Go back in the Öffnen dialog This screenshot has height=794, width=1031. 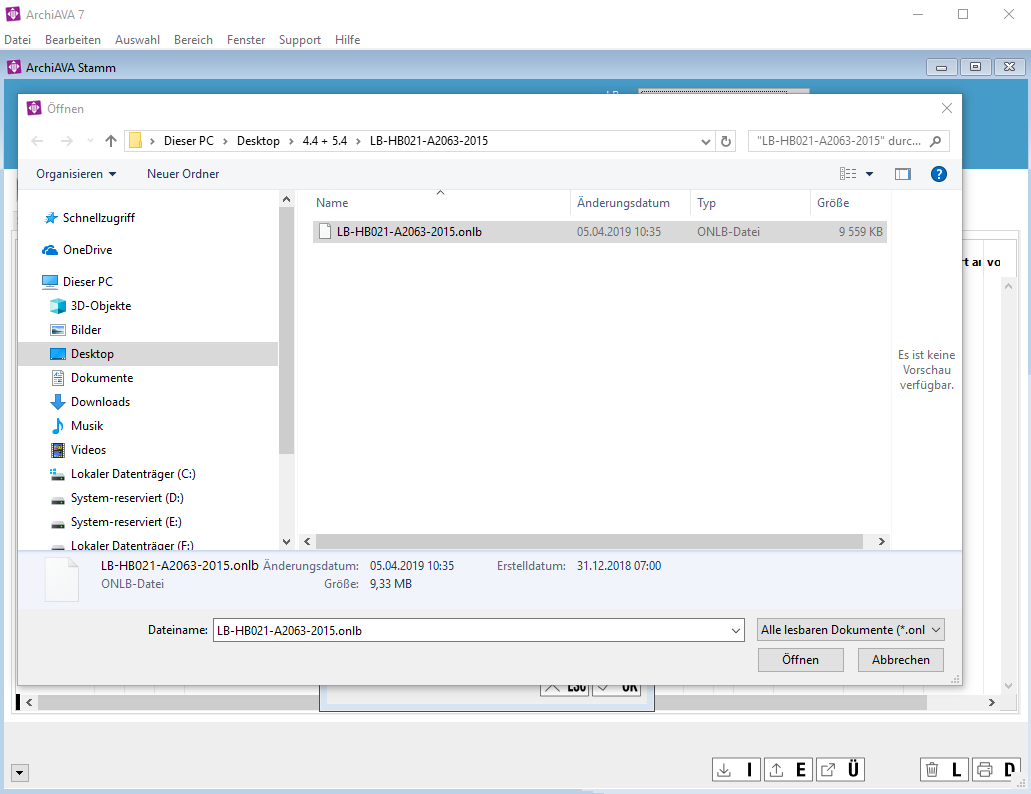pos(37,141)
